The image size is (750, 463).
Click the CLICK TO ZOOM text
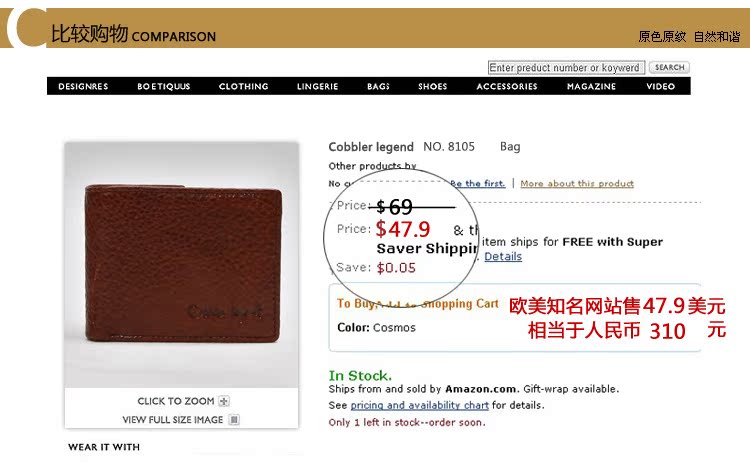(176, 401)
